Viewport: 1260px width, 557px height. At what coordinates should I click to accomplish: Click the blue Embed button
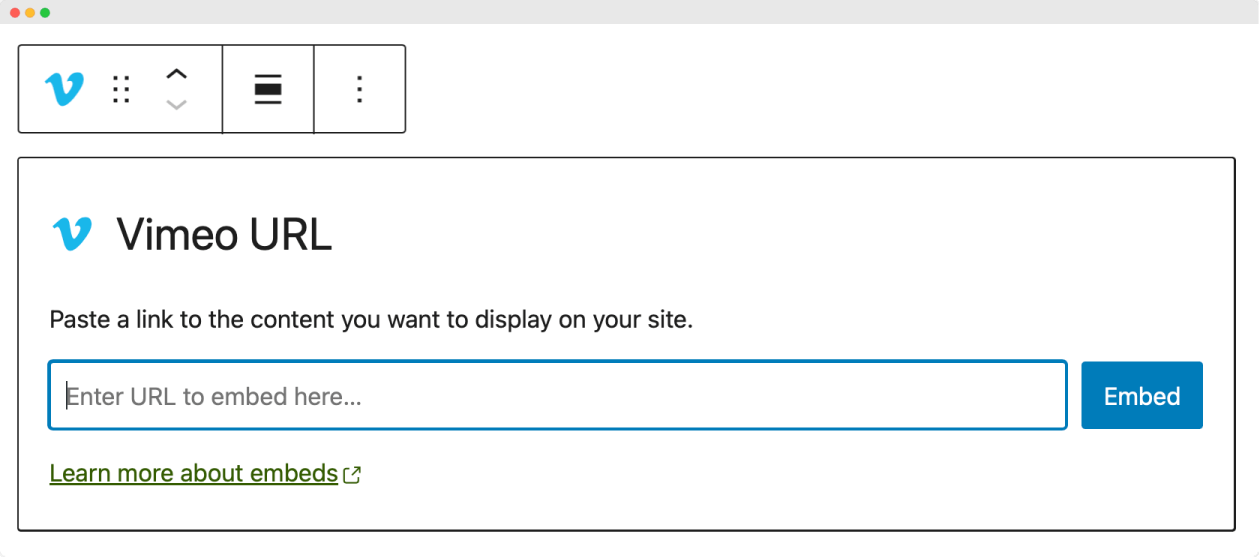1142,396
